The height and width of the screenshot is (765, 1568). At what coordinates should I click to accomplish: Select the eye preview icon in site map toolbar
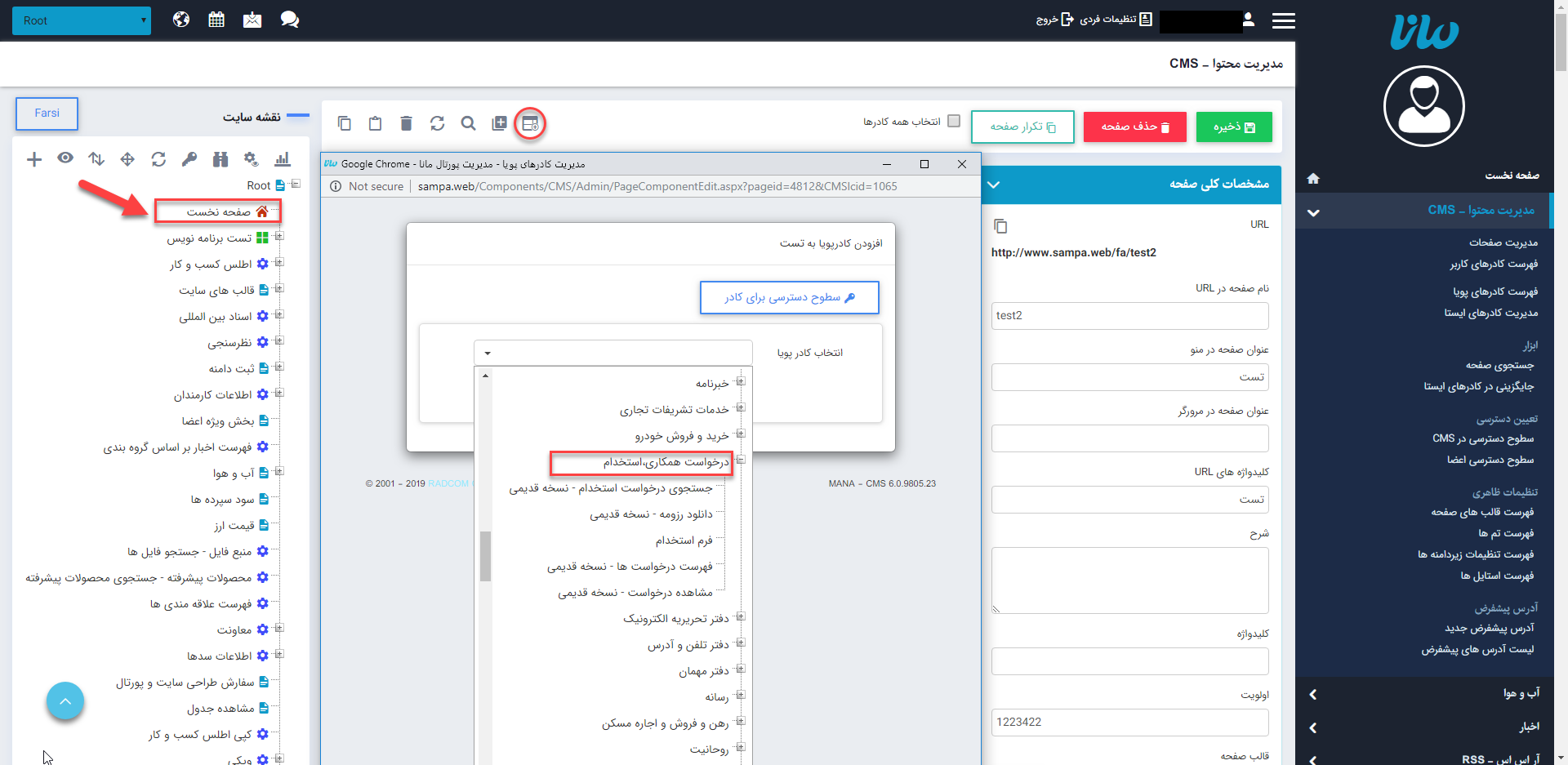pyautogui.click(x=65, y=159)
